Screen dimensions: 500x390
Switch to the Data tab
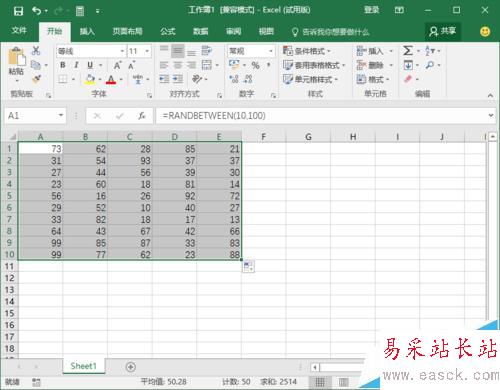coord(201,31)
